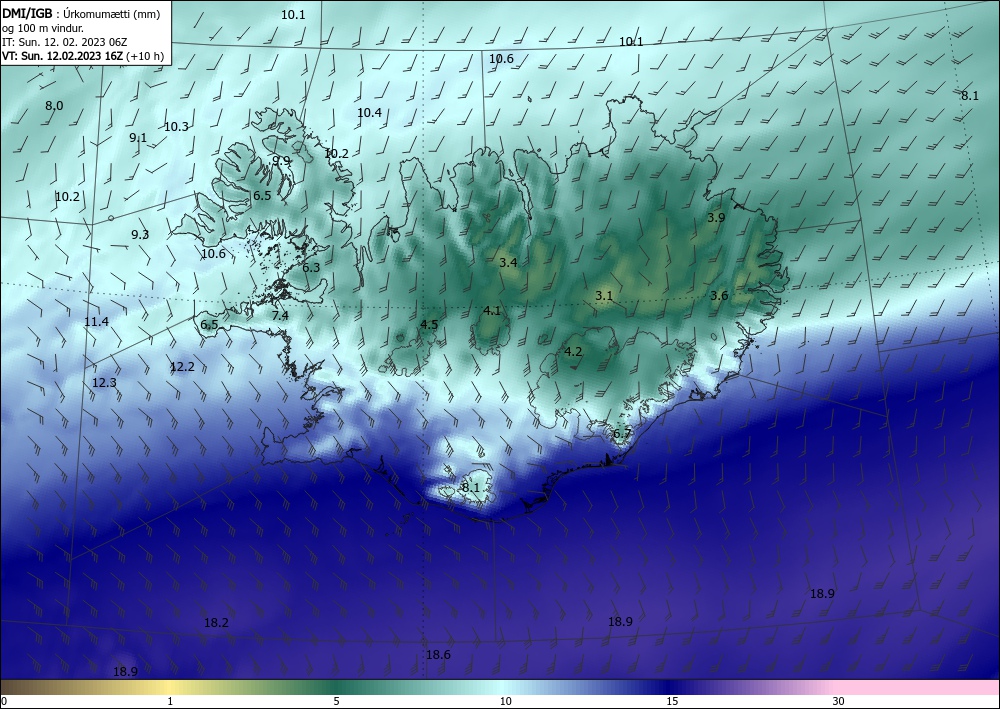The height and width of the screenshot is (709, 1000).
Task: Click the 12.2 value southwest of Iceland
Action: [x=182, y=367]
